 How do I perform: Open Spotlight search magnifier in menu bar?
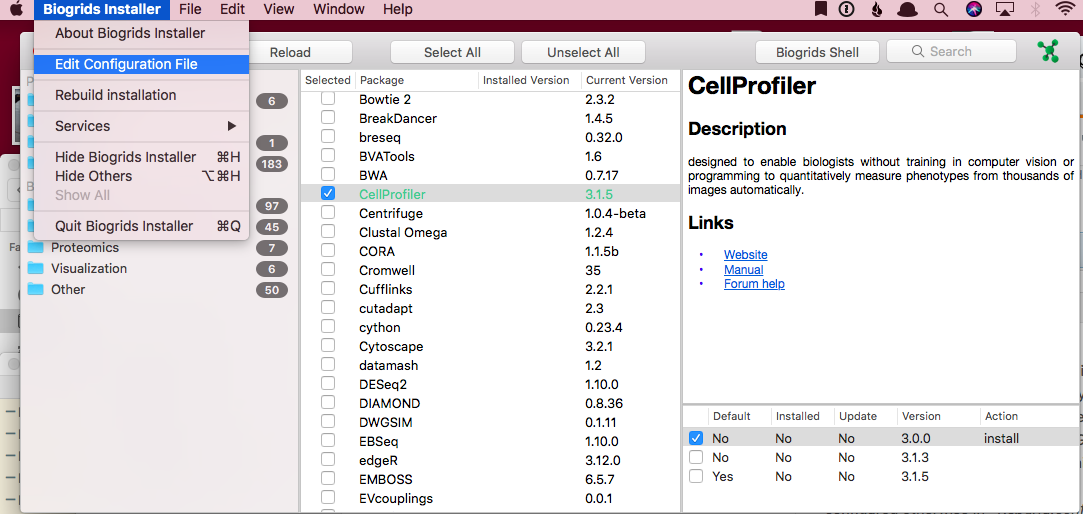(x=940, y=9)
